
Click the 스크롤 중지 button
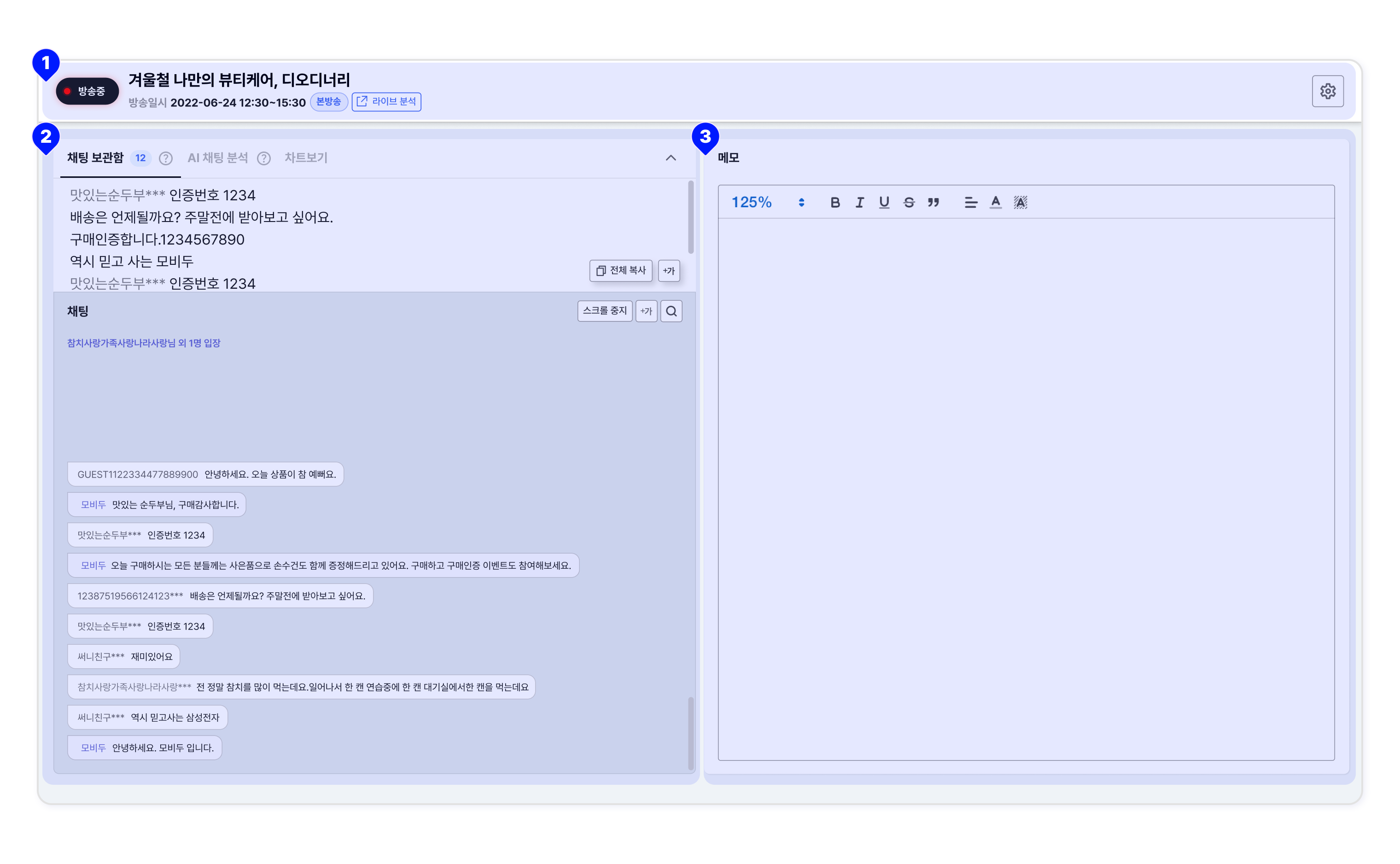pos(605,311)
